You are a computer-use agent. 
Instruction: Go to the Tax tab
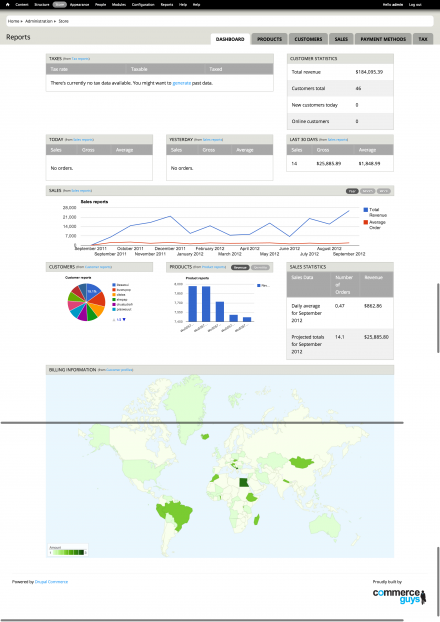pyautogui.click(x=423, y=39)
